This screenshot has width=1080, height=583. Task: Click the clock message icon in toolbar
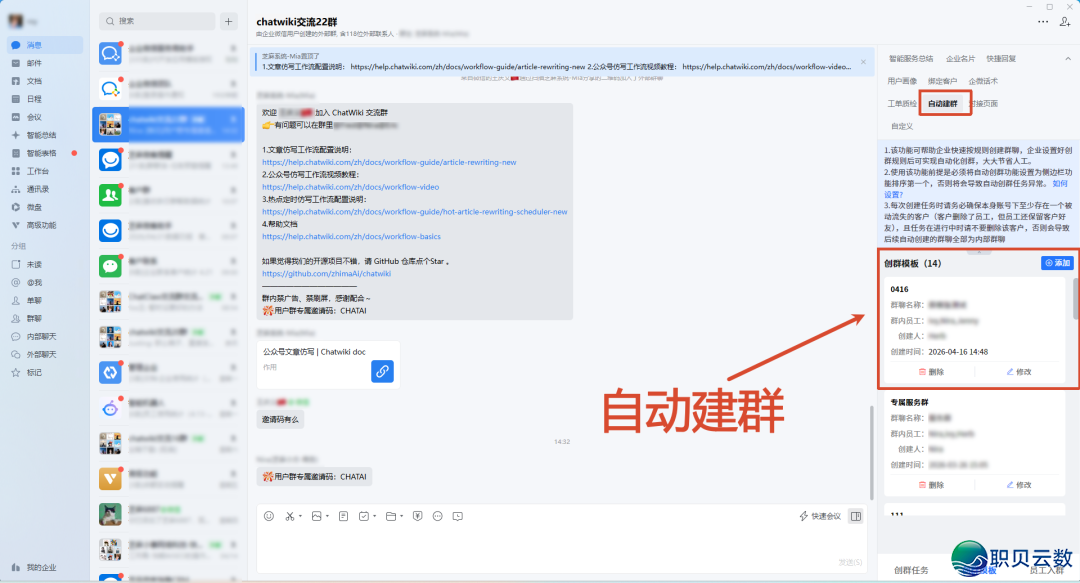click(458, 516)
